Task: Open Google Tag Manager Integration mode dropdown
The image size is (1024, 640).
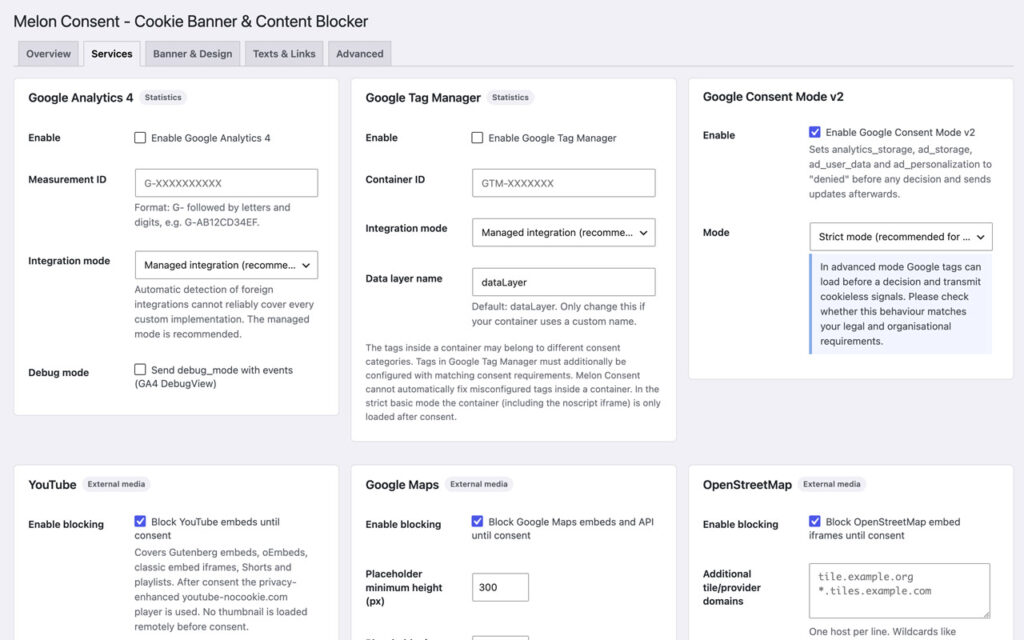Action: coord(564,232)
